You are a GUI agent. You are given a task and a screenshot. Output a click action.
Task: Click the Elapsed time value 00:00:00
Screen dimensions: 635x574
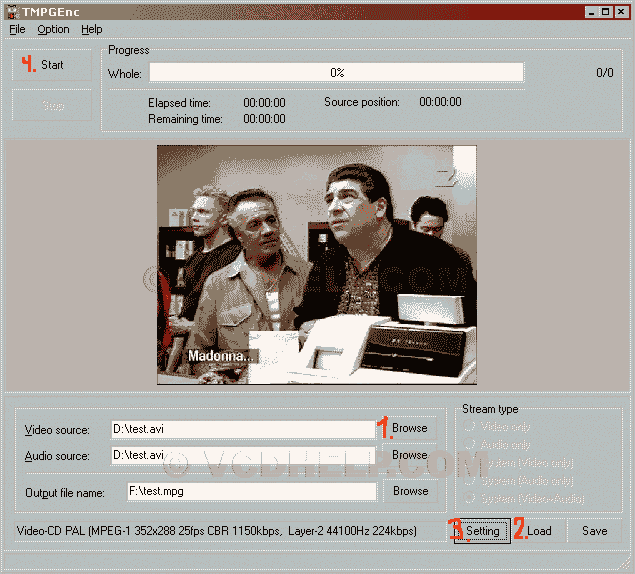click(x=264, y=102)
